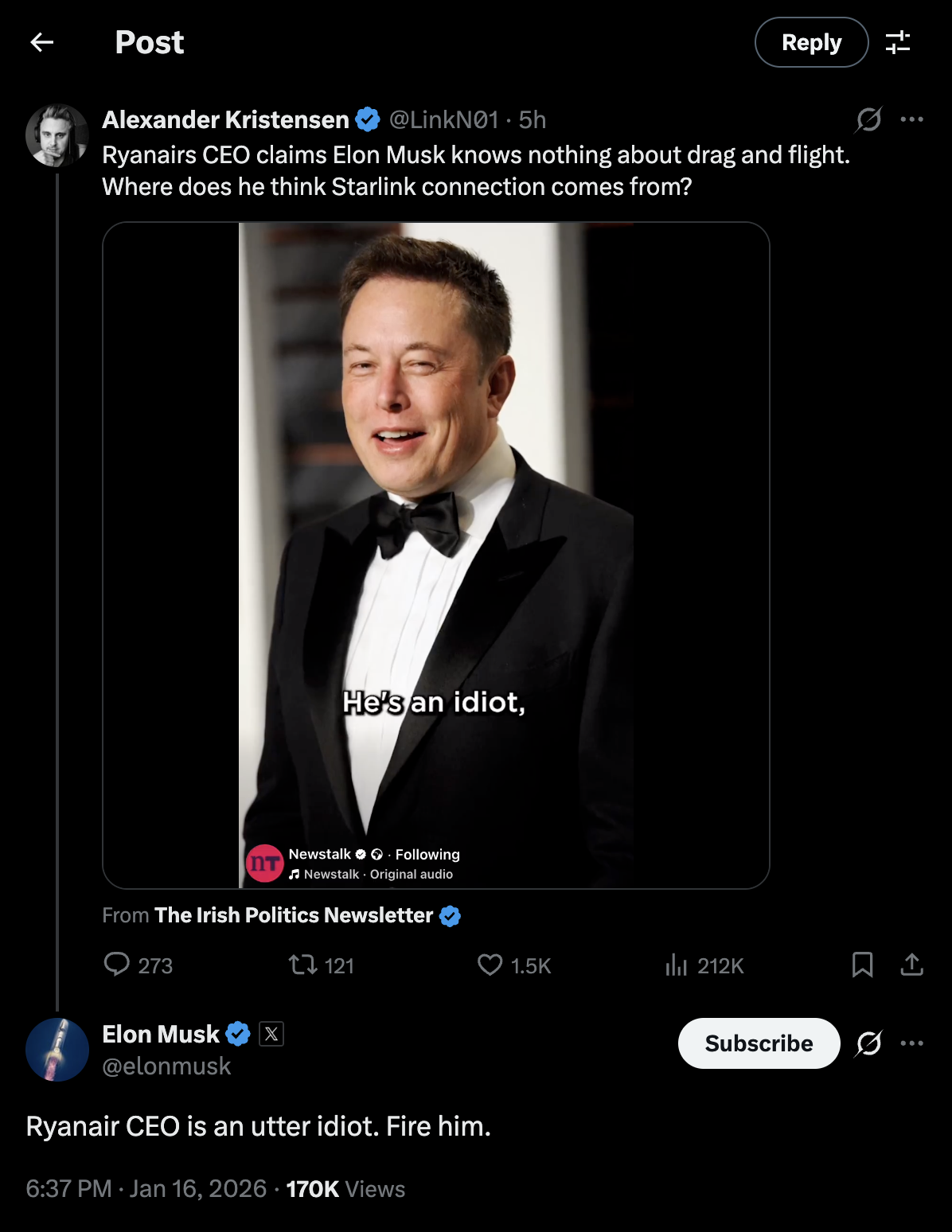Click Elon Musk's verified blue checkmark
The image size is (952, 1232).
coord(236,1033)
